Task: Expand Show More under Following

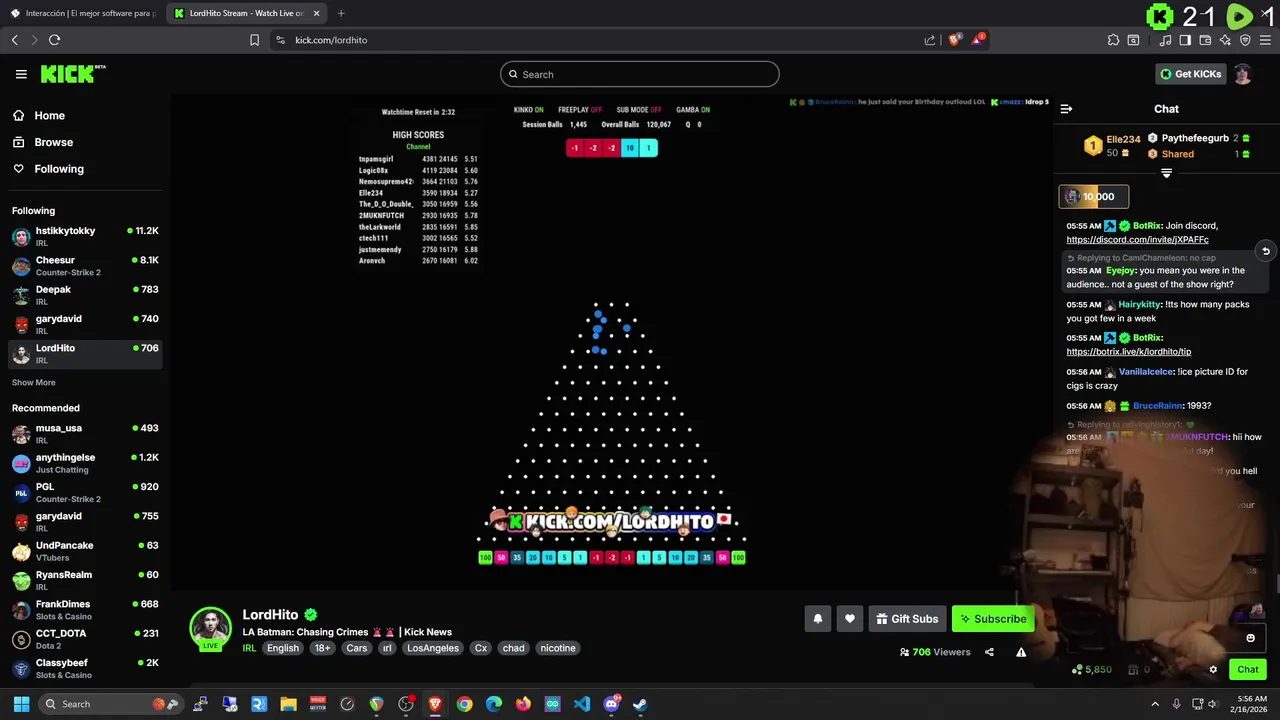Action: tap(33, 382)
